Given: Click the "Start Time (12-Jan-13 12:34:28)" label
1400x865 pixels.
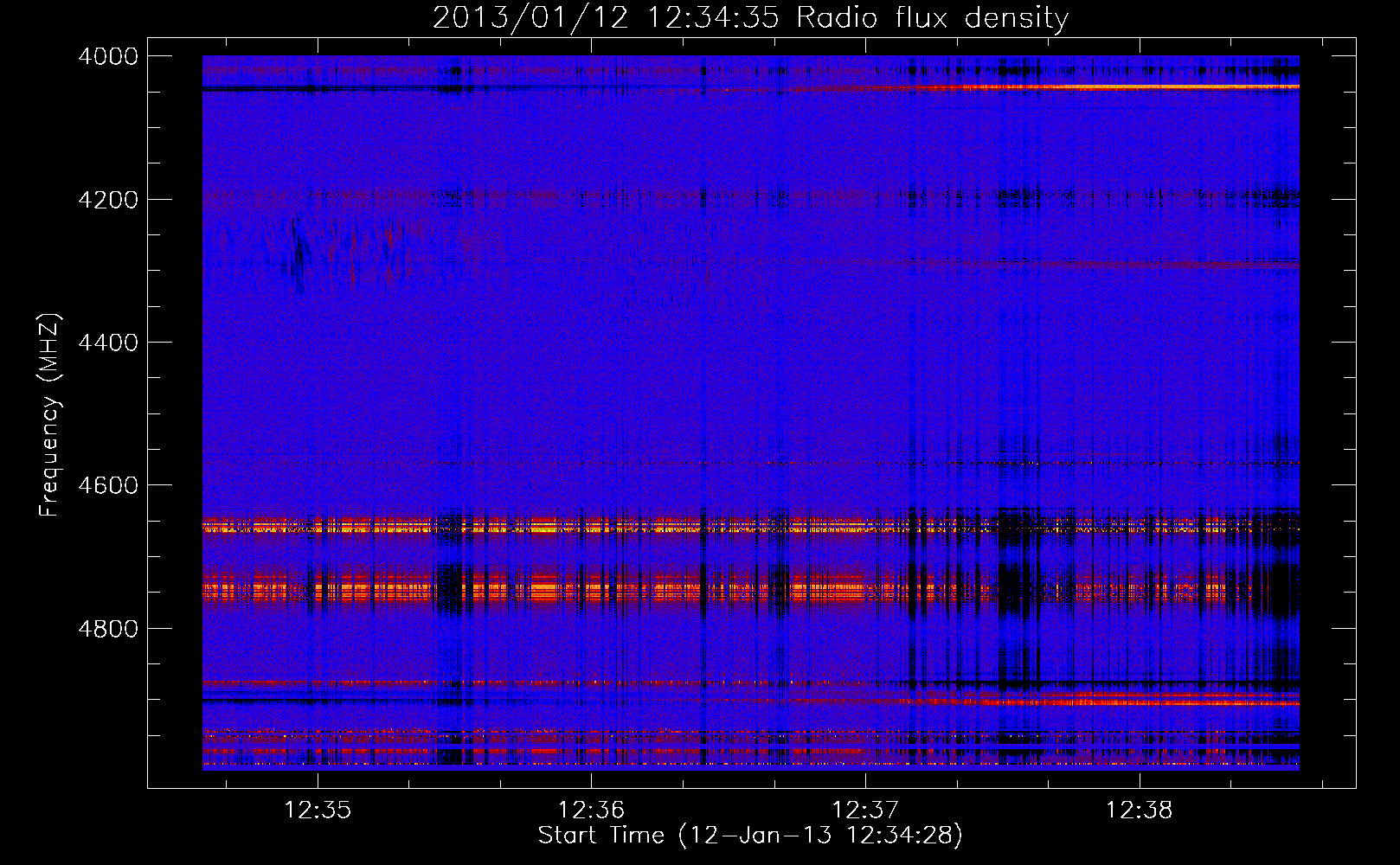Looking at the screenshot, I should coord(750,836).
